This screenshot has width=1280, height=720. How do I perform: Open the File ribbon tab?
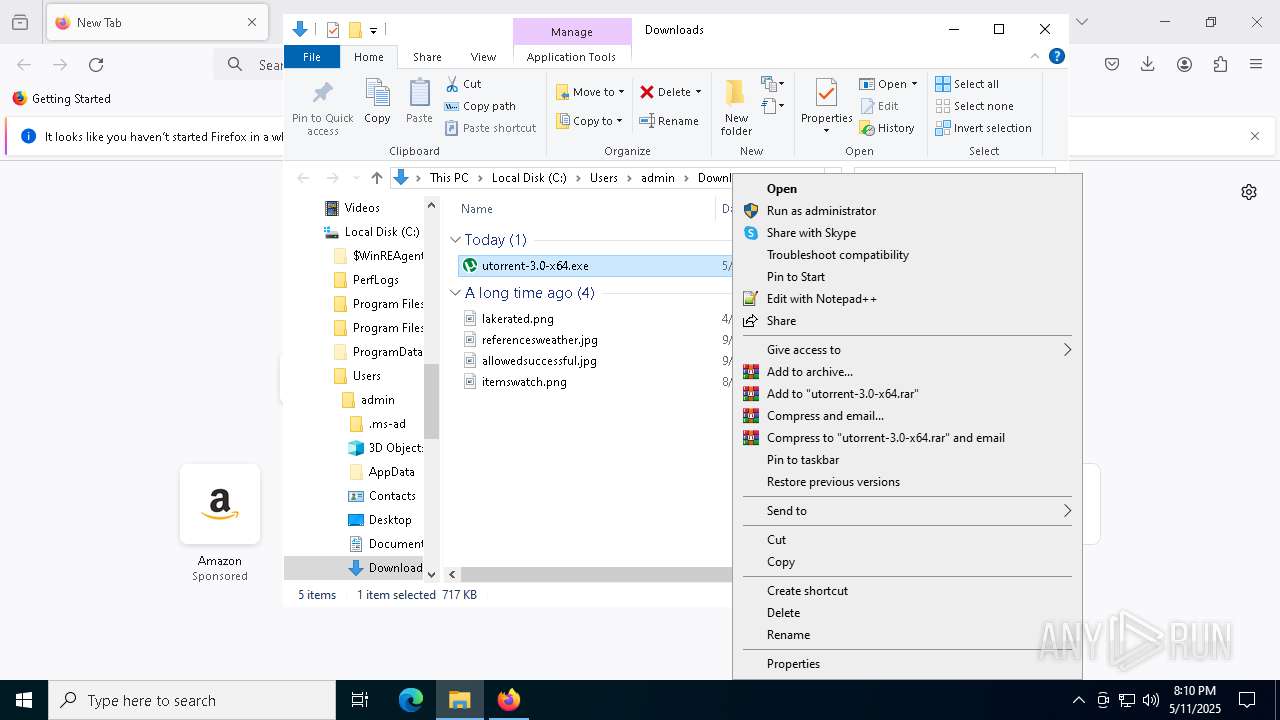(x=312, y=57)
